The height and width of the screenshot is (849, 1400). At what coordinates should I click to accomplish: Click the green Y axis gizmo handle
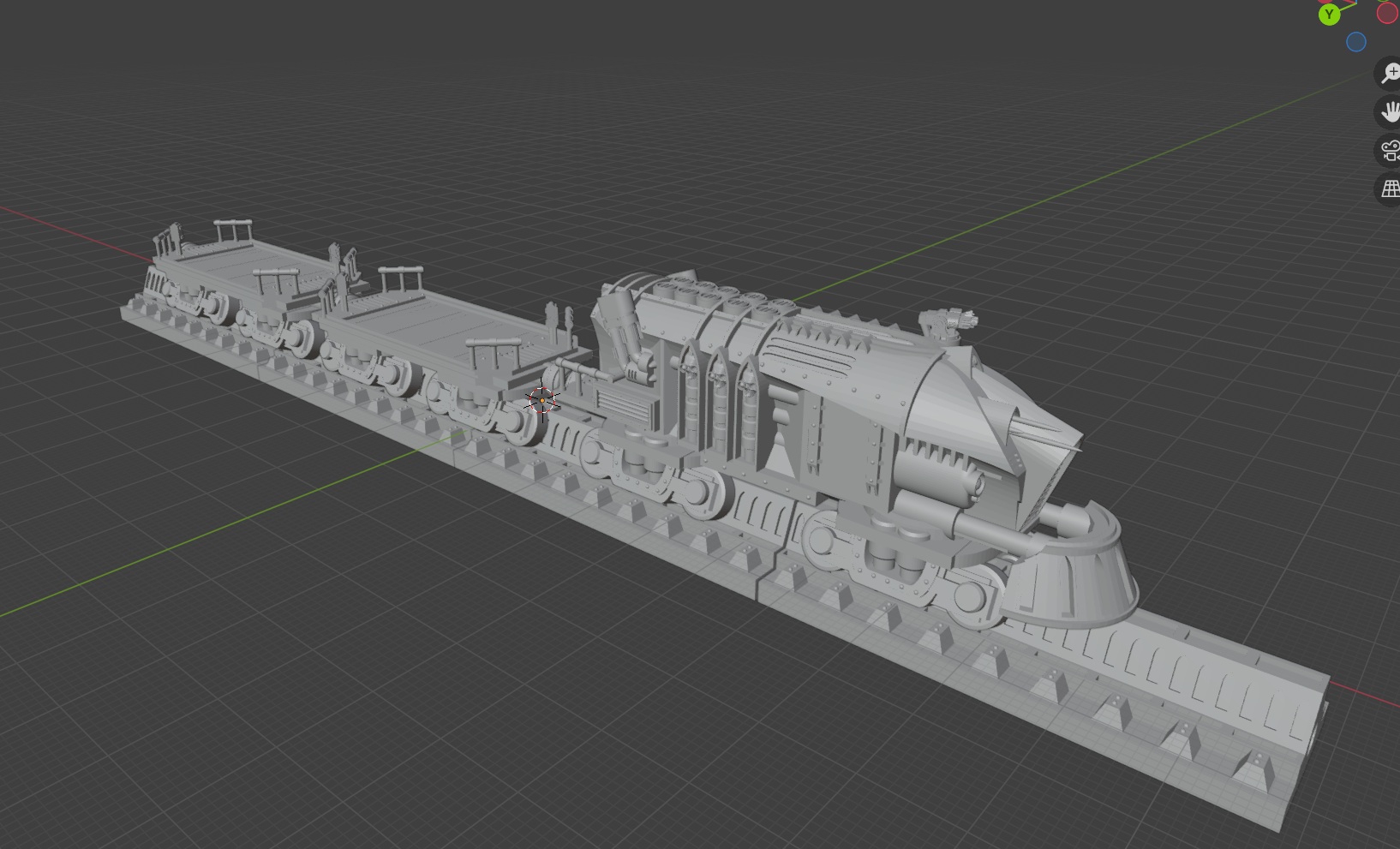click(1329, 15)
